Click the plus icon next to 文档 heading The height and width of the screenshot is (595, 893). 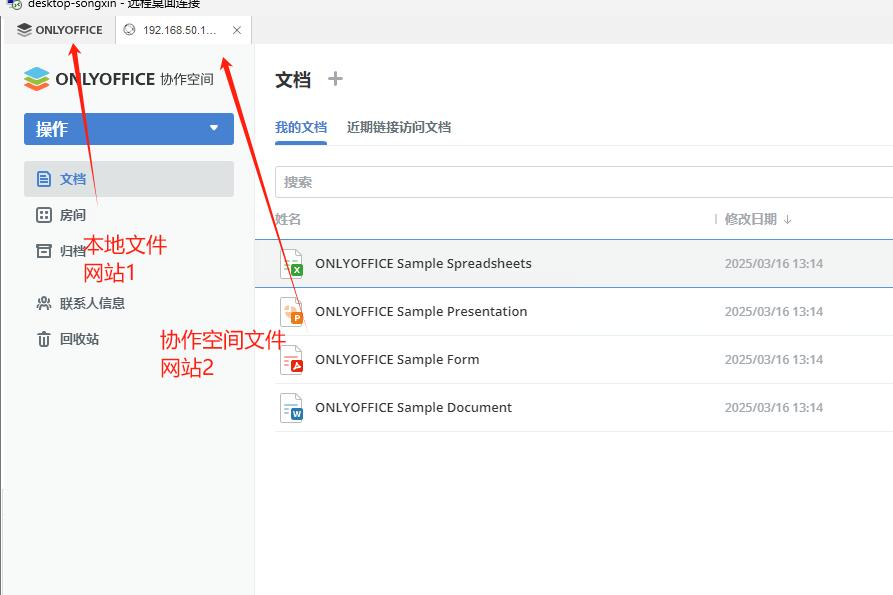[x=335, y=79]
